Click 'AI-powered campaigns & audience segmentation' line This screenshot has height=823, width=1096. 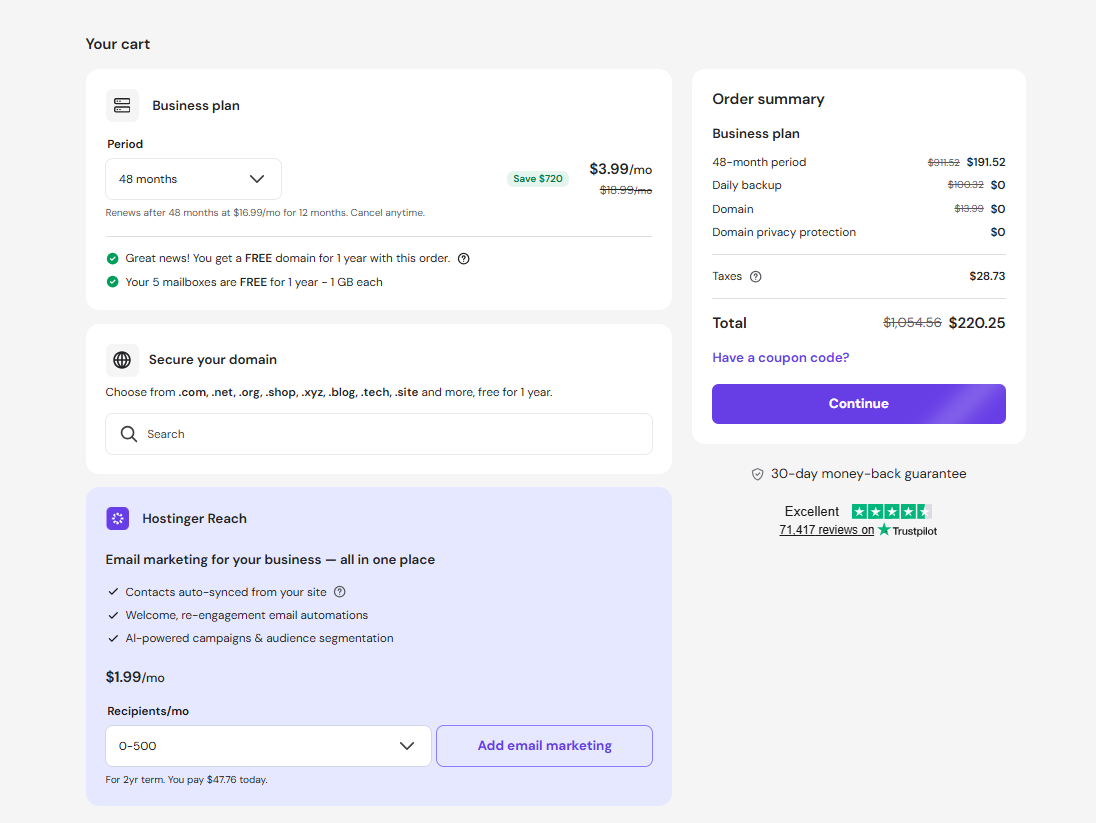(x=259, y=638)
